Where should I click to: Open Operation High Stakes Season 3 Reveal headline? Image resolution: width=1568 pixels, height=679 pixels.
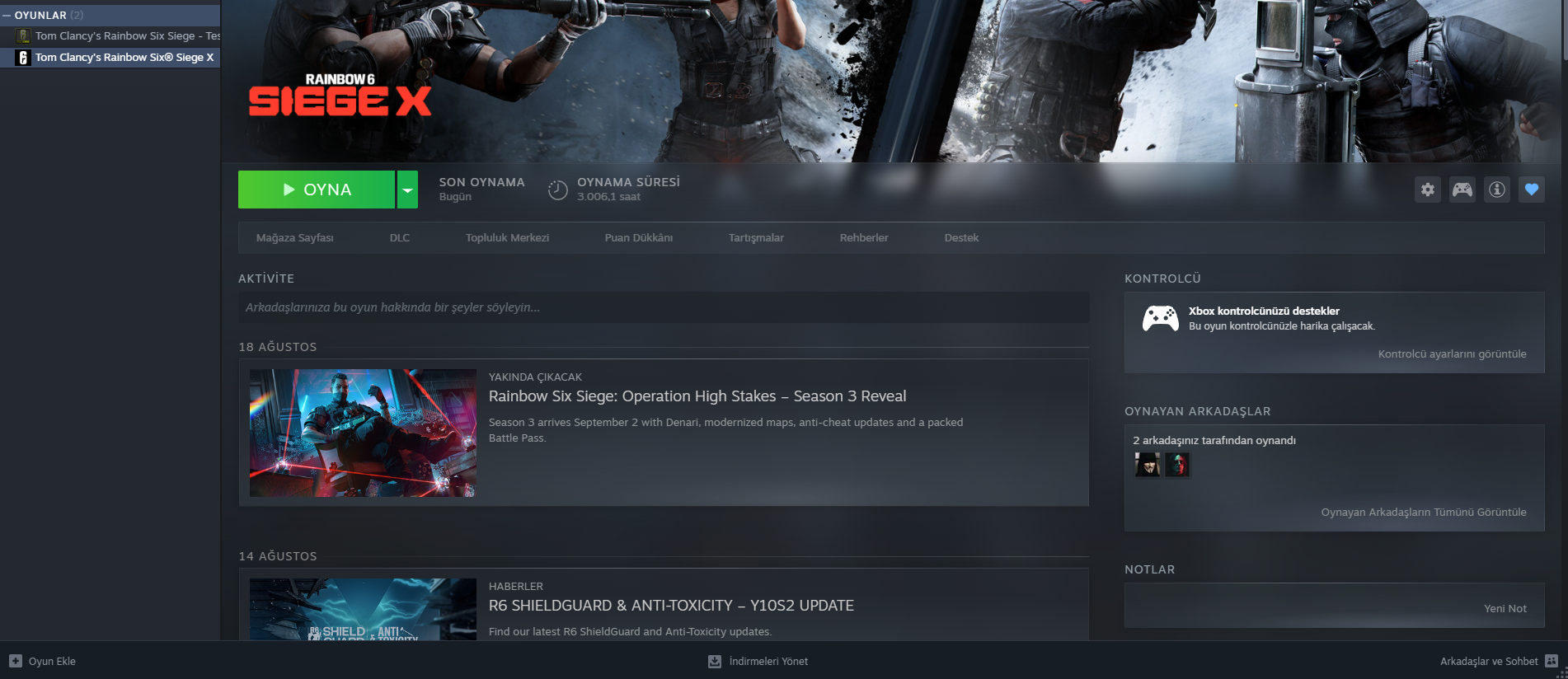[x=697, y=396]
